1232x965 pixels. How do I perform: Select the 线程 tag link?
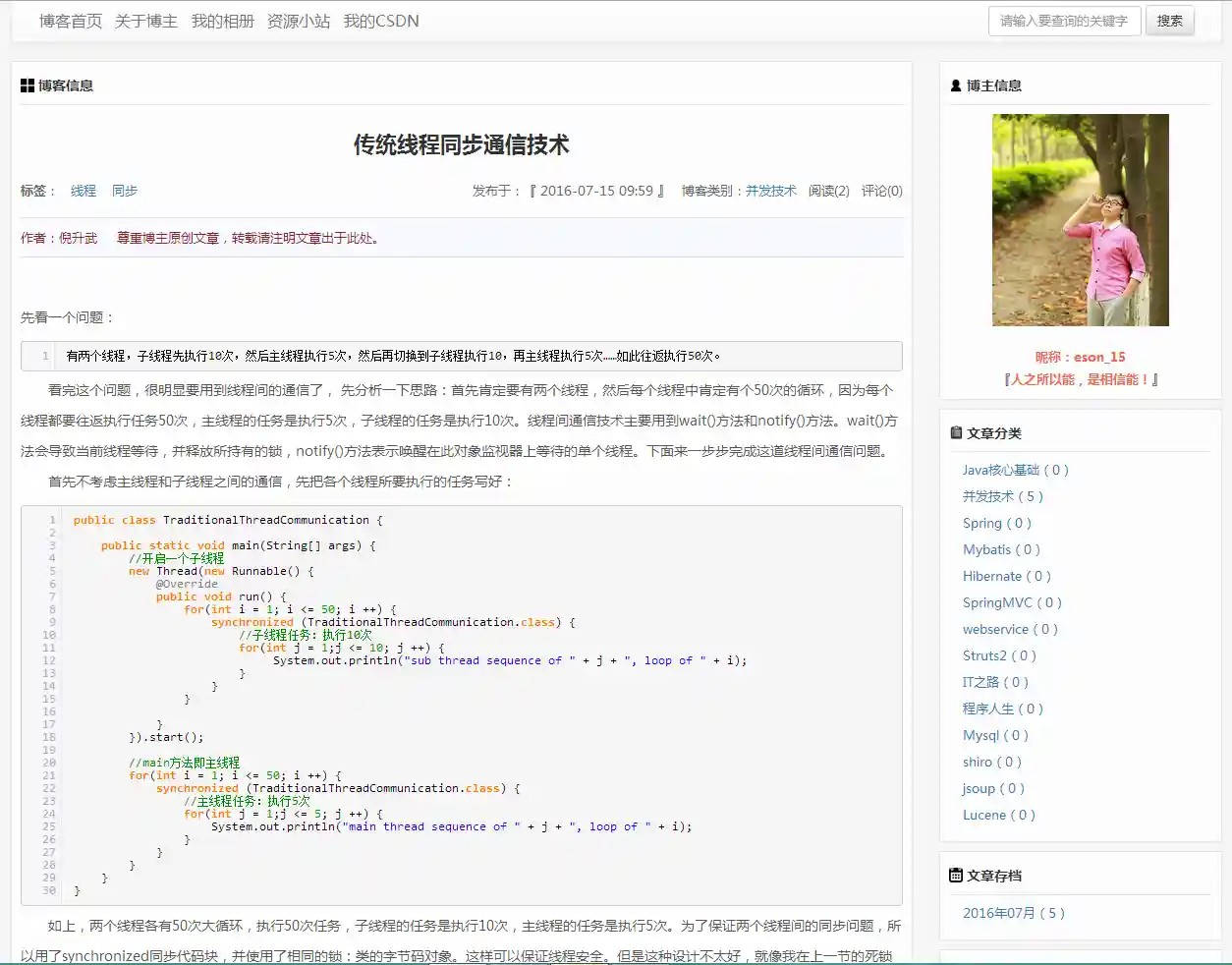pyautogui.click(x=84, y=191)
